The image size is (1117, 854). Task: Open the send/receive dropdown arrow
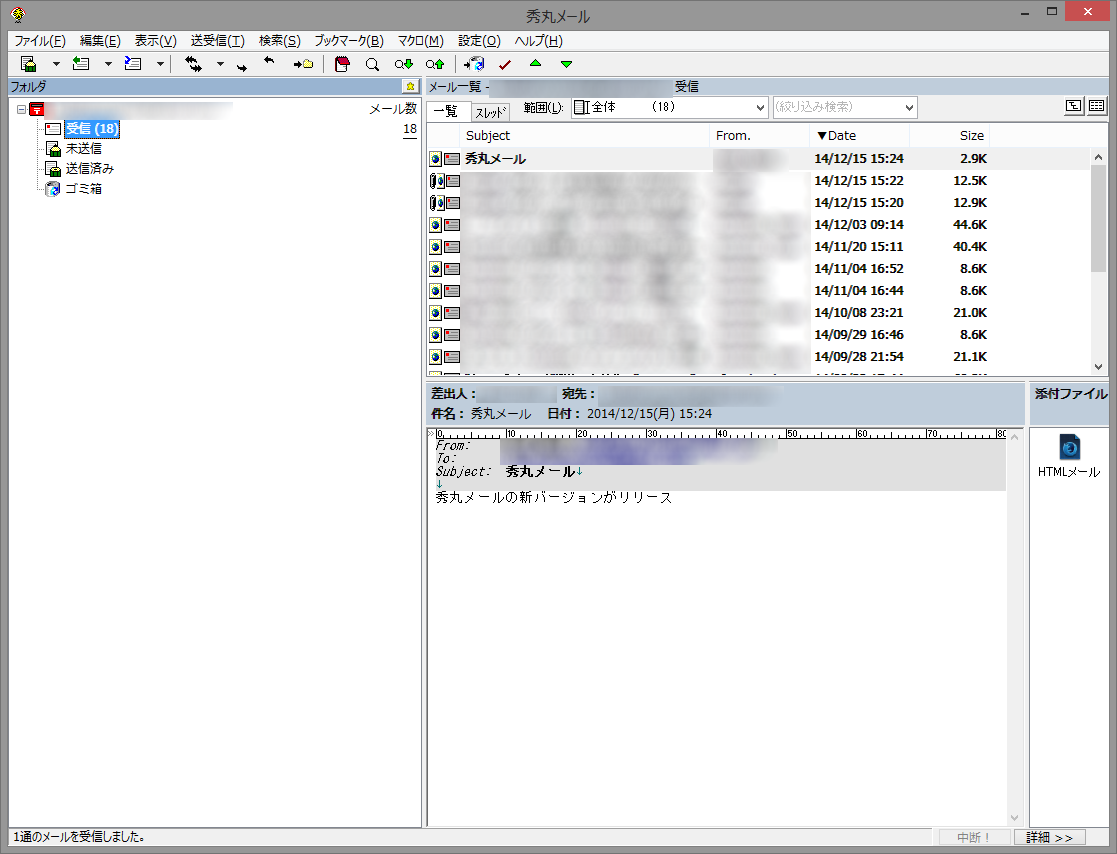click(x=220, y=64)
